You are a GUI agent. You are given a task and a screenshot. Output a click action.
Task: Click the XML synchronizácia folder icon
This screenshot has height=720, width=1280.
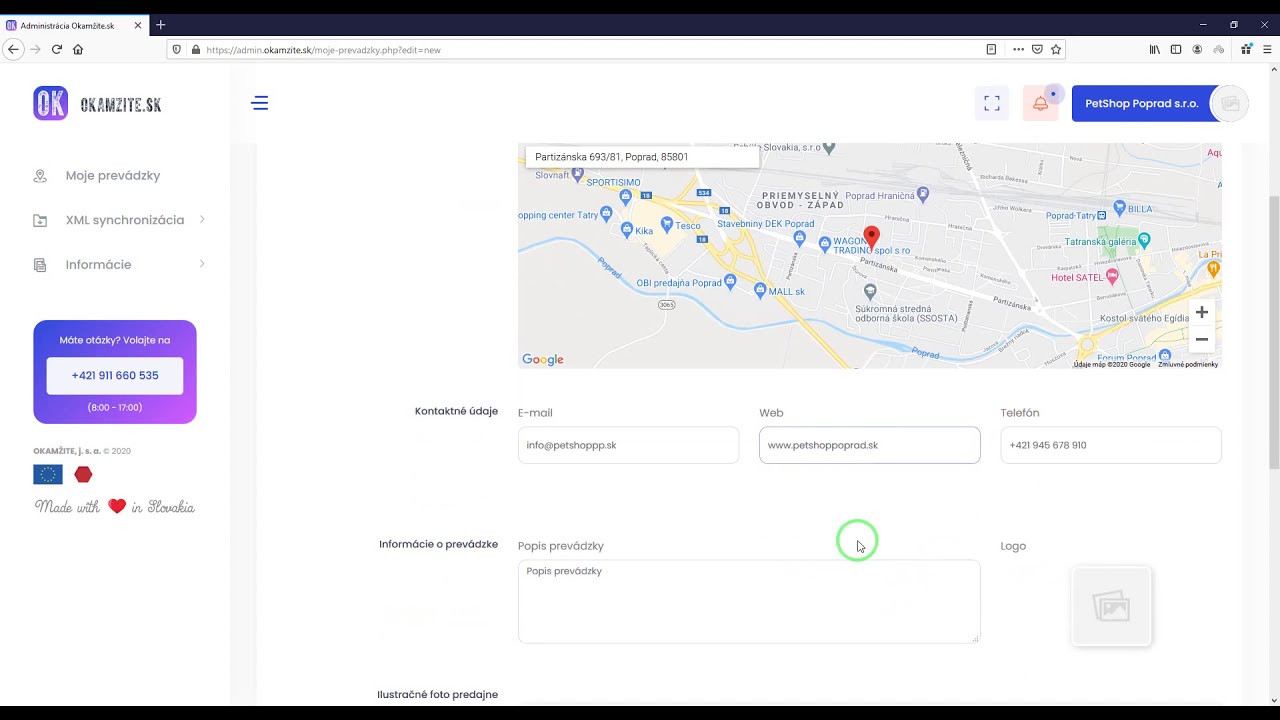[x=40, y=220]
